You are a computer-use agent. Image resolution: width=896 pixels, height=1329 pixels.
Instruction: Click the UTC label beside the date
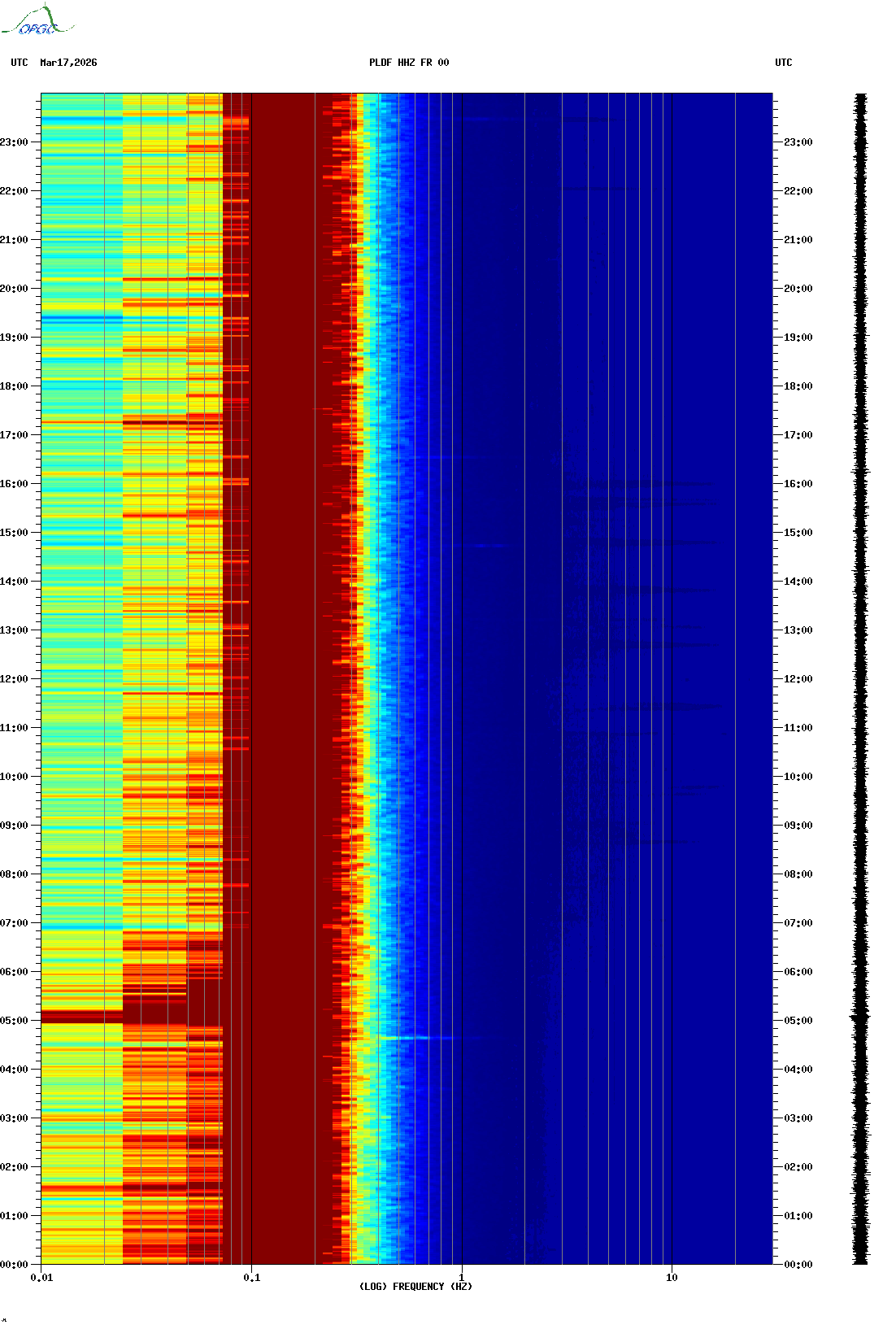click(20, 63)
